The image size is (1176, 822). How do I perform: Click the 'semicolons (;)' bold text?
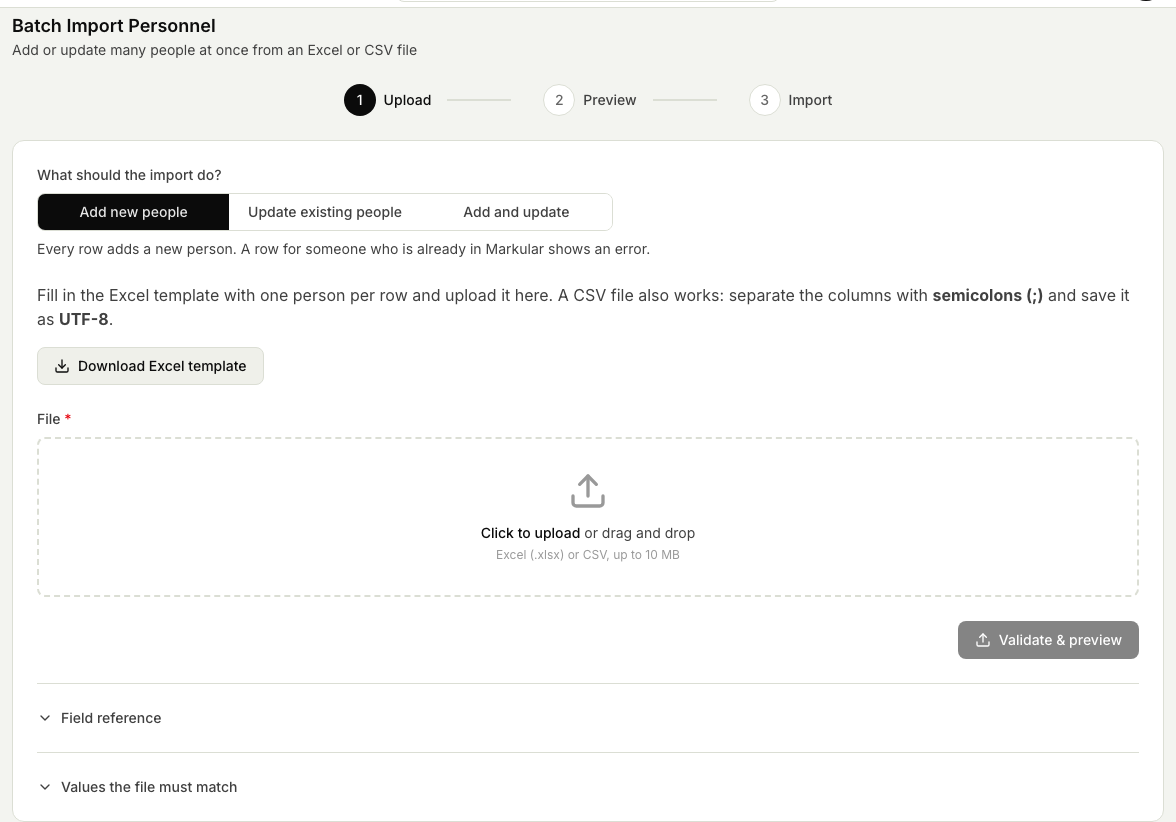point(988,296)
